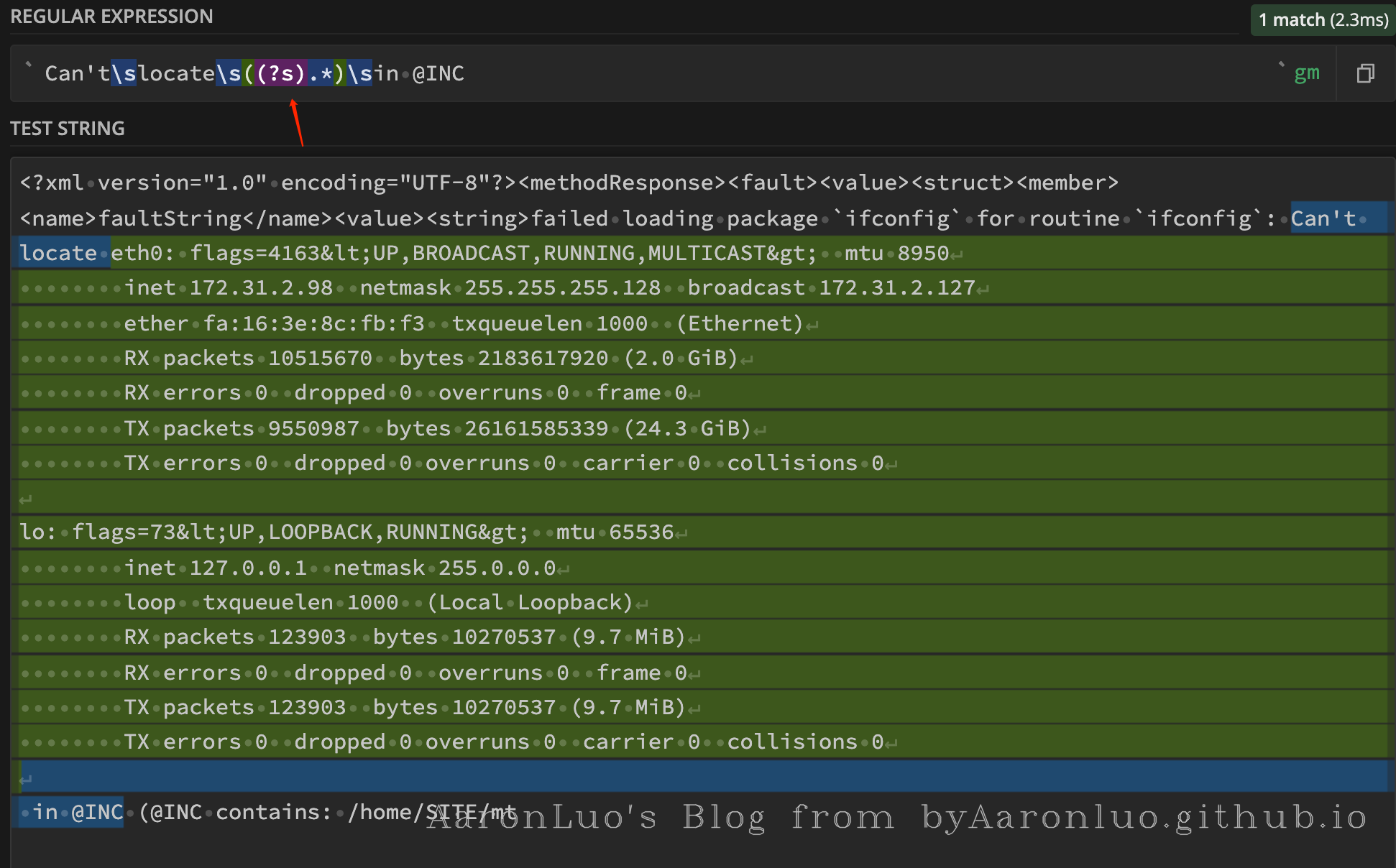Click the 1 match (2.3ms) badge

click(1323, 19)
